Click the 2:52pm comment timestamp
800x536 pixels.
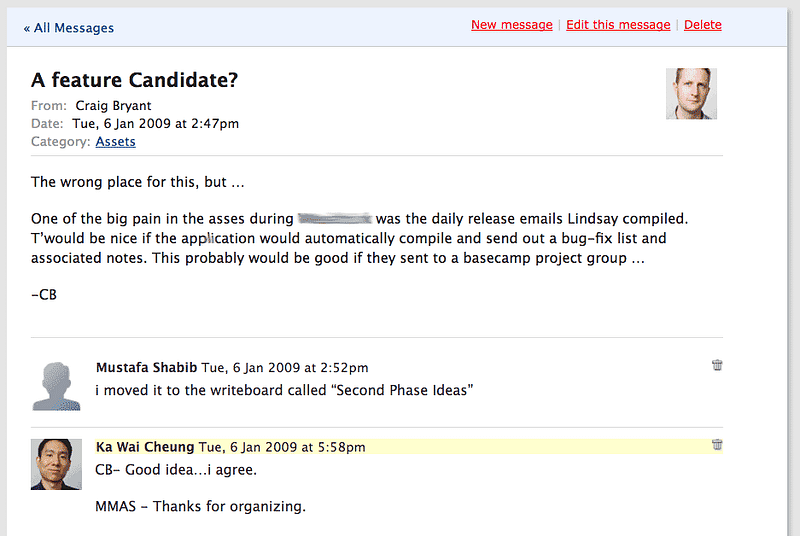click(285, 368)
